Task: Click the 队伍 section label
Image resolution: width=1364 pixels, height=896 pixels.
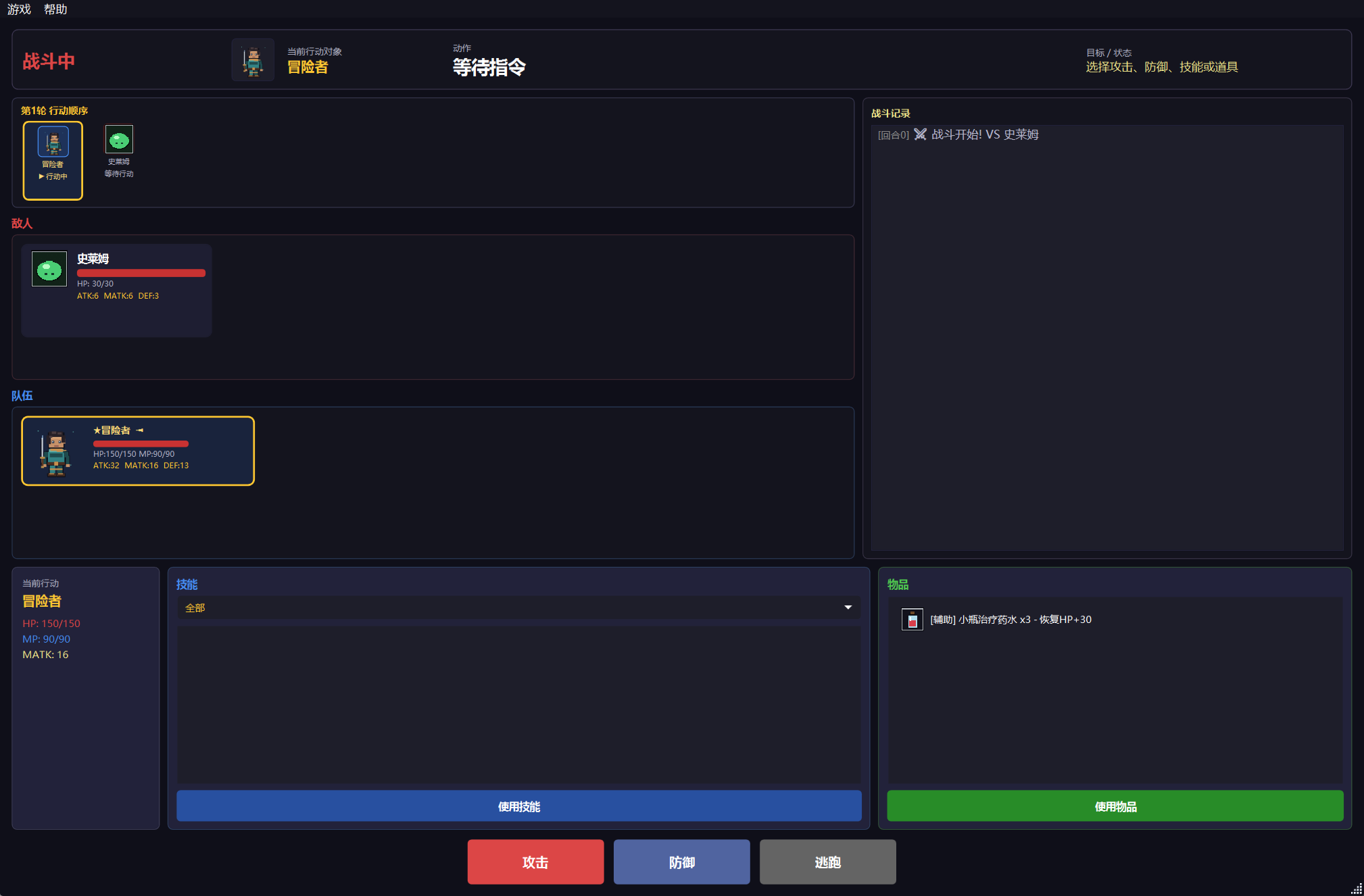Action: pyautogui.click(x=22, y=396)
